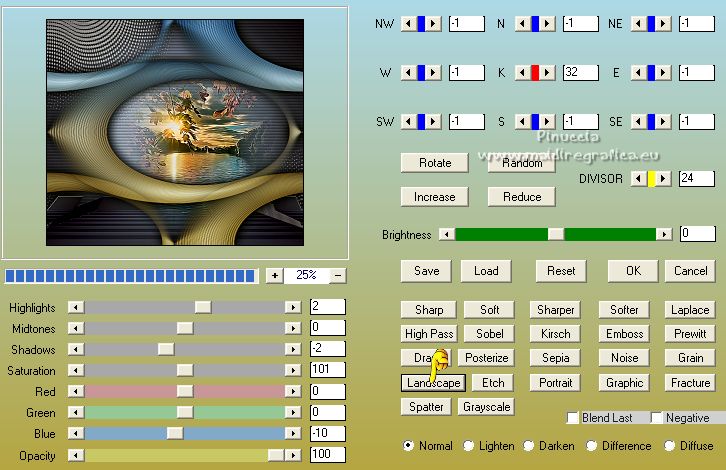Click Brightness slider right arrow

tap(664, 234)
